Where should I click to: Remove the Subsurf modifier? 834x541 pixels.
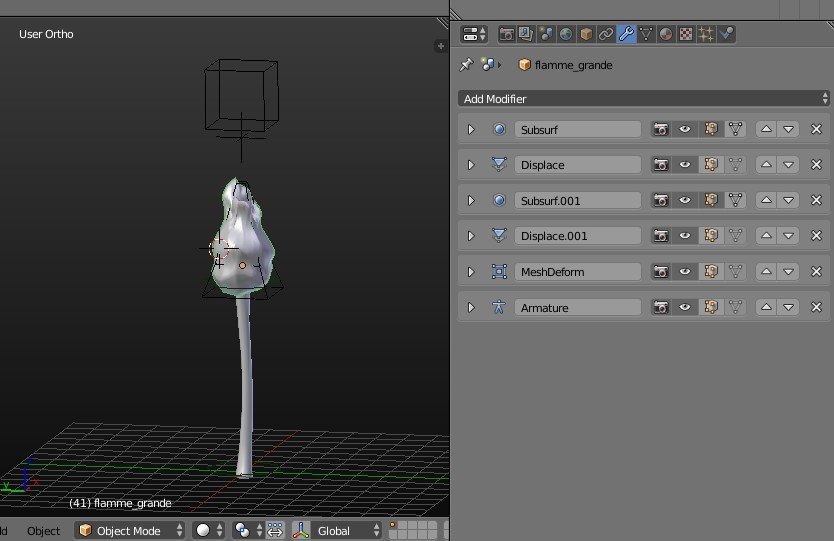(x=816, y=129)
